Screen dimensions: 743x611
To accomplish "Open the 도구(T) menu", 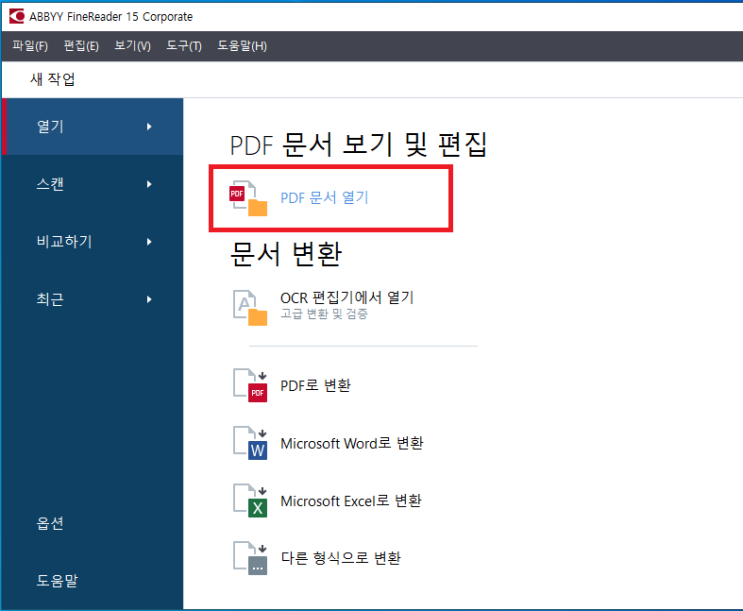I will tap(184, 46).
